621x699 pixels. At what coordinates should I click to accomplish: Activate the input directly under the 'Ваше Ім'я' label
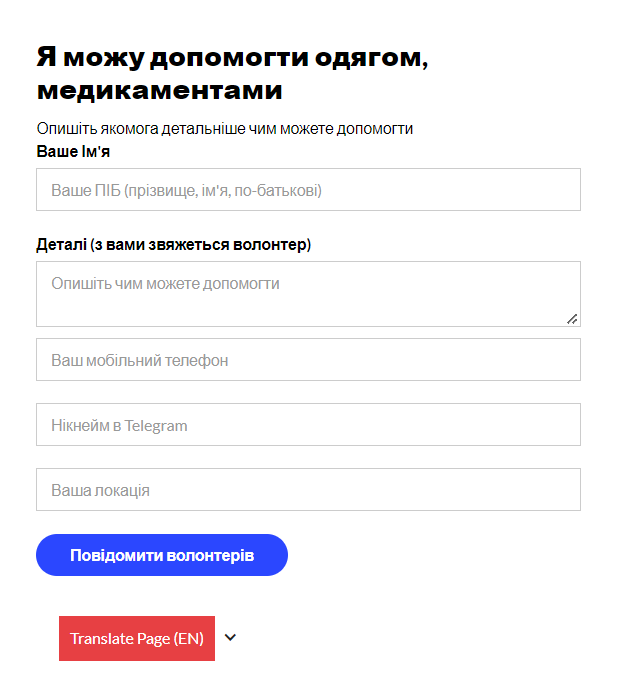click(x=308, y=190)
